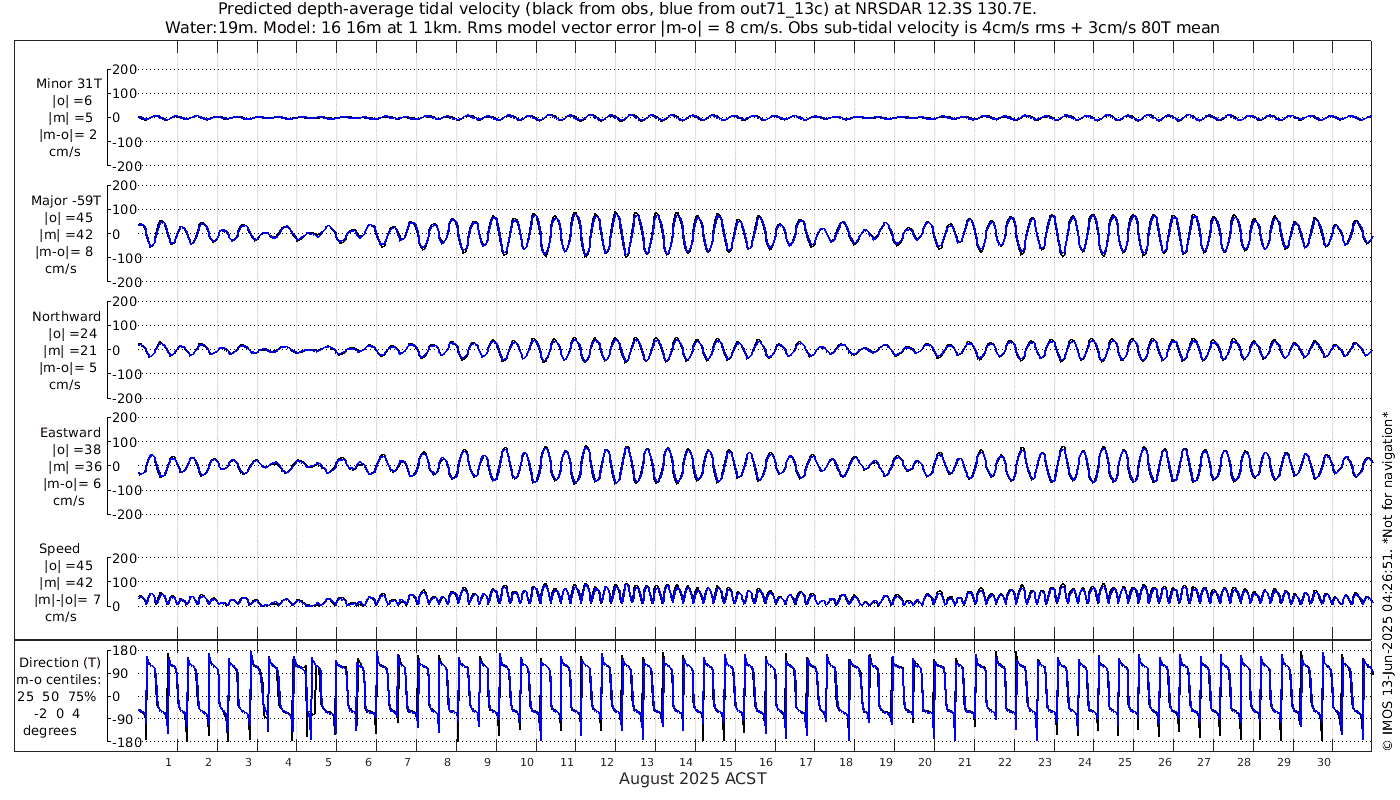Click the '-2 0 4' centile values
This screenshot has height=800, width=1400.
pyautogui.click(x=56, y=713)
